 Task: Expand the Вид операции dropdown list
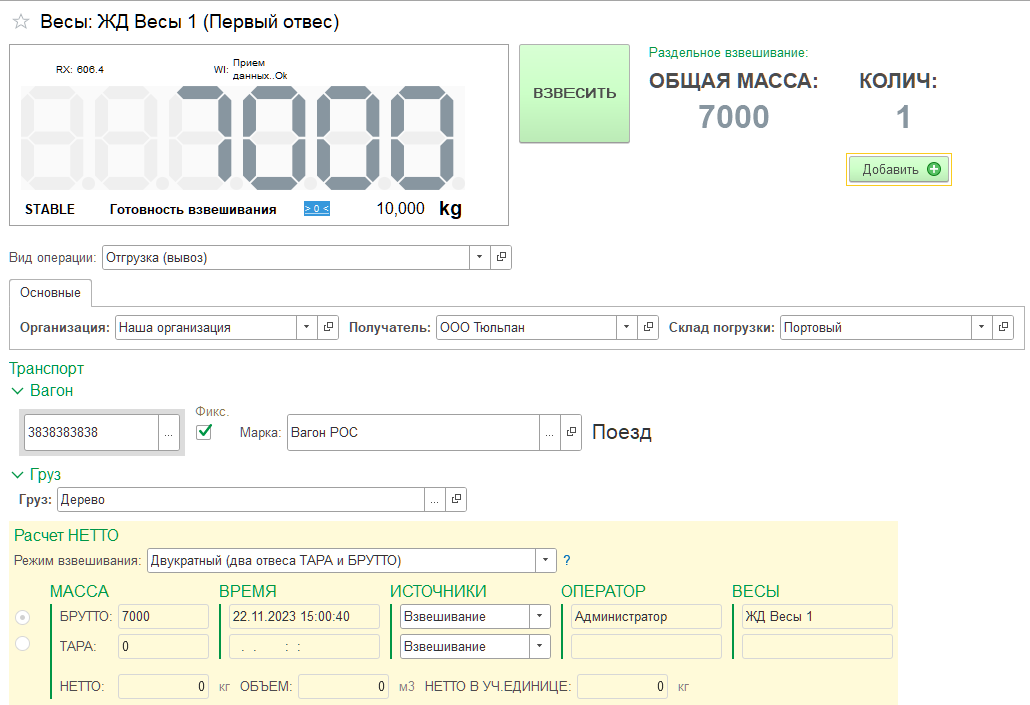480,258
